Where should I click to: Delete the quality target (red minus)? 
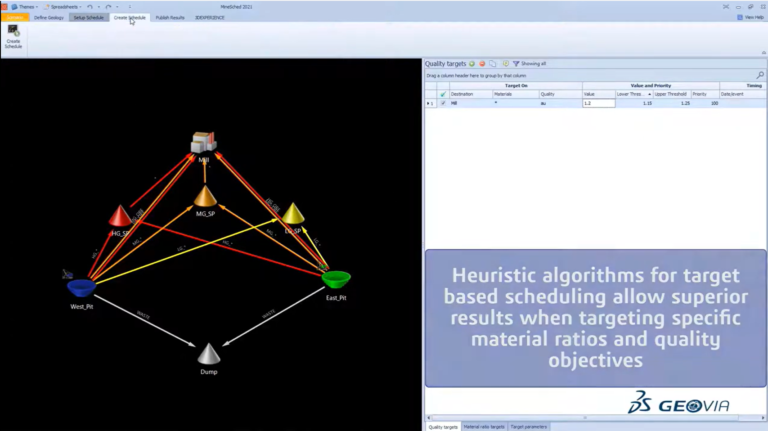(x=482, y=64)
